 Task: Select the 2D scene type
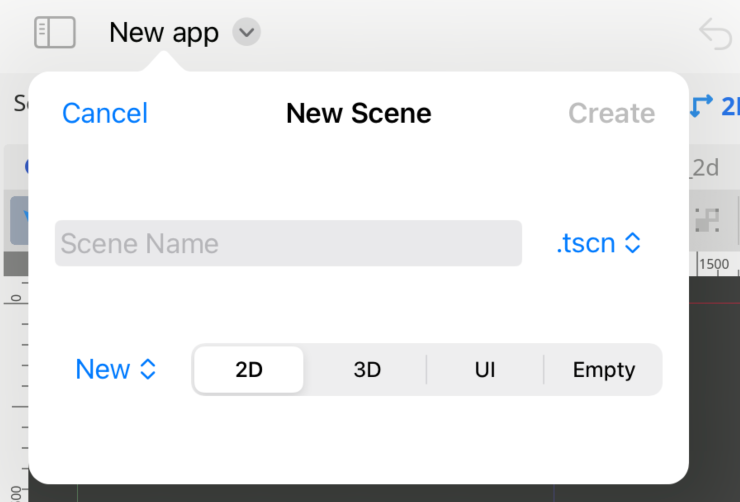click(x=249, y=369)
